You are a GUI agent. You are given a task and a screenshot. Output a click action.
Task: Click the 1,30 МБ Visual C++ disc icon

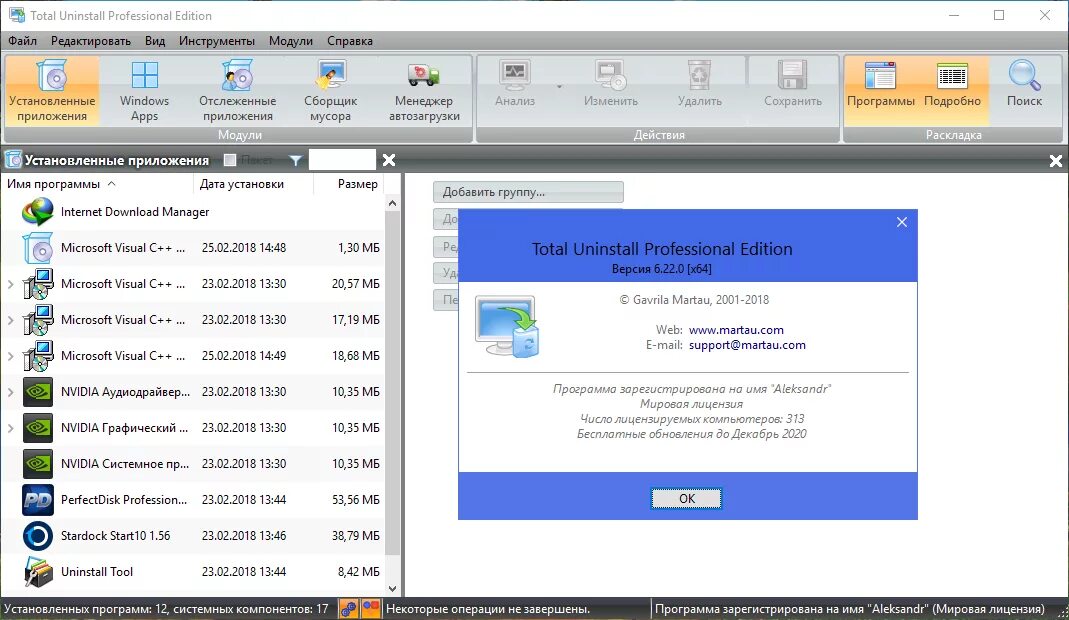37,248
